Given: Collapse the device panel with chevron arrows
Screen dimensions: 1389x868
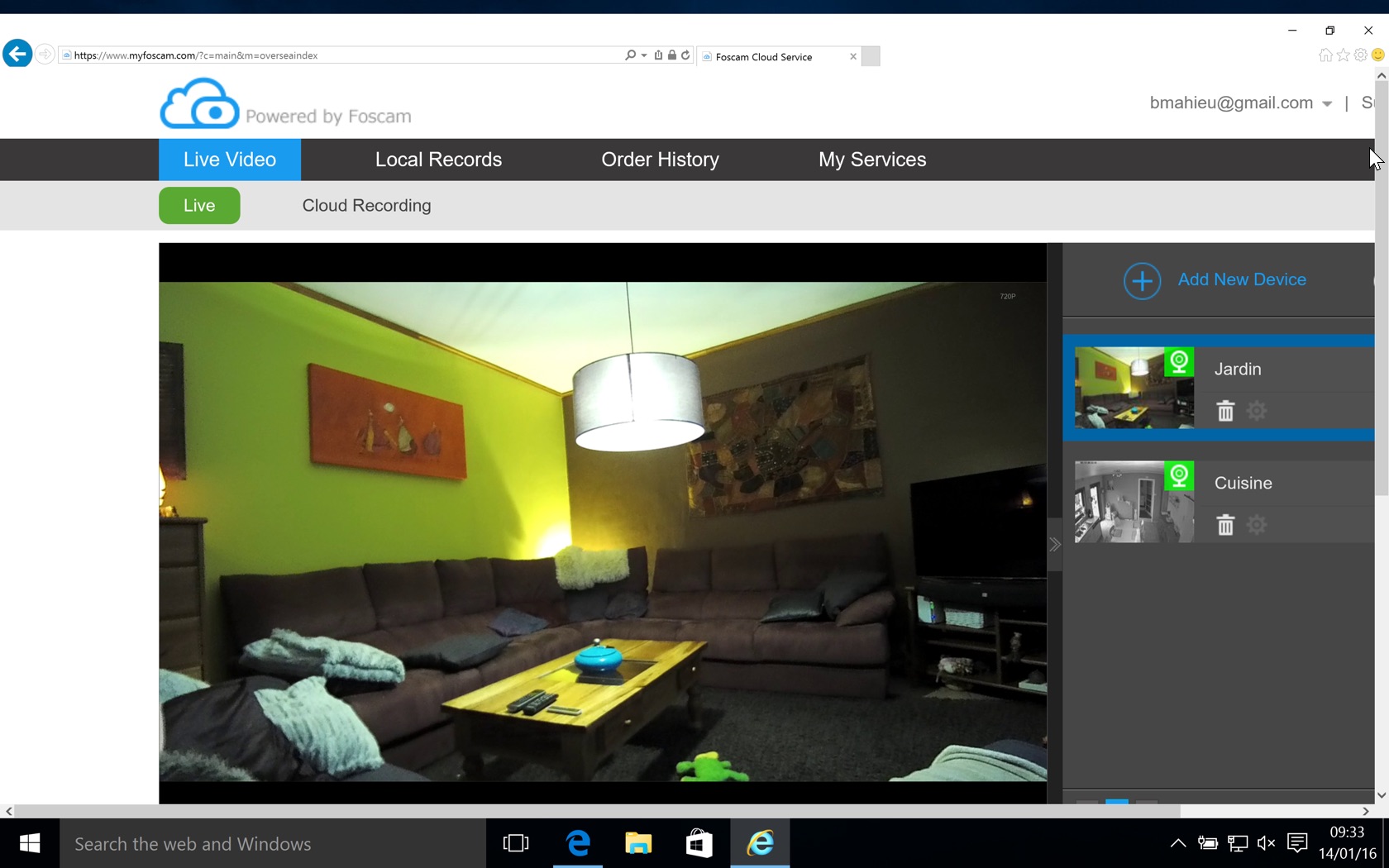Looking at the screenshot, I should pos(1055,545).
